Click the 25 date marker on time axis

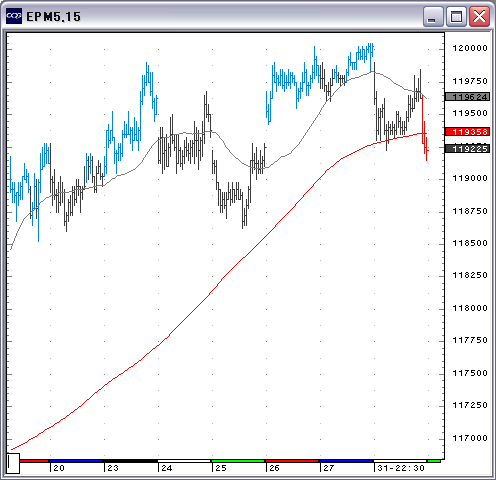pyautogui.click(x=221, y=468)
